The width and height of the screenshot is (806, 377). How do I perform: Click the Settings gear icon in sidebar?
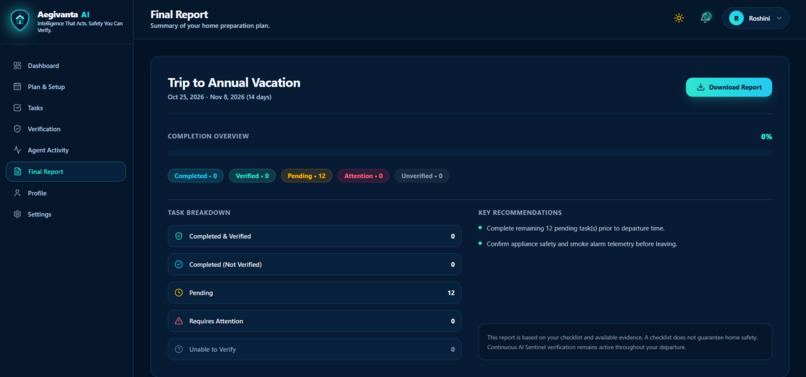17,214
